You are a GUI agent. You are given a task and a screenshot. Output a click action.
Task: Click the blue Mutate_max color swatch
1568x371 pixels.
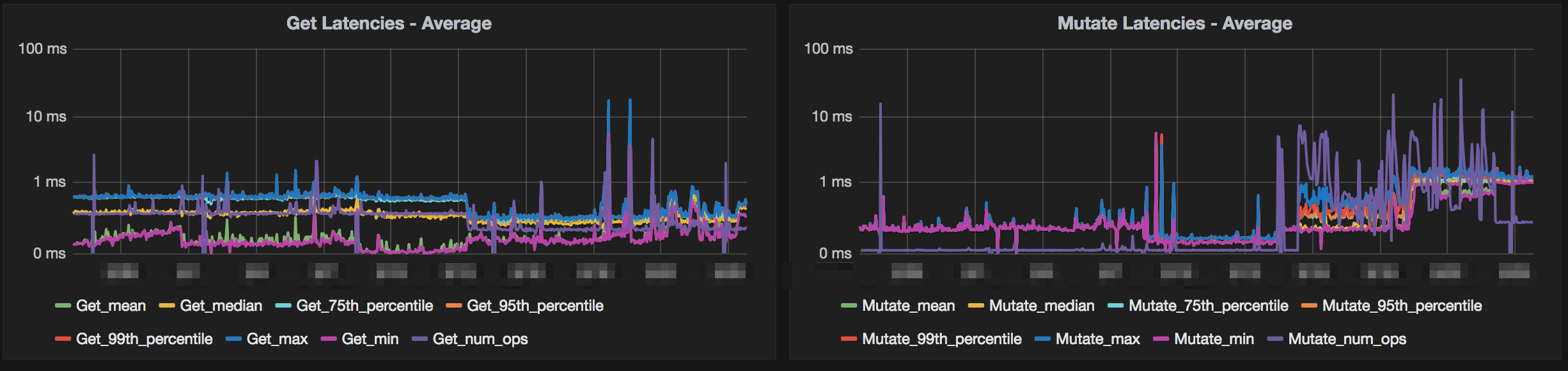point(1042,339)
